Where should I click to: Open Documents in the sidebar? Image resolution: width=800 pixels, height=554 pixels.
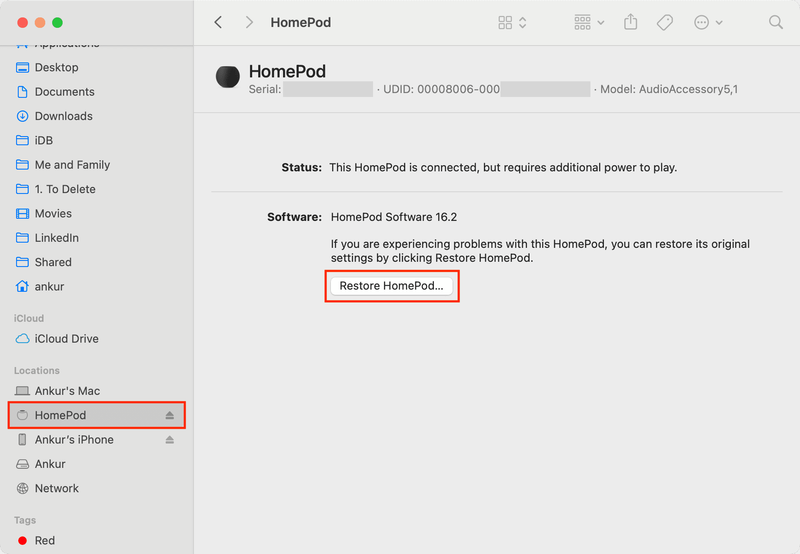coord(97,92)
